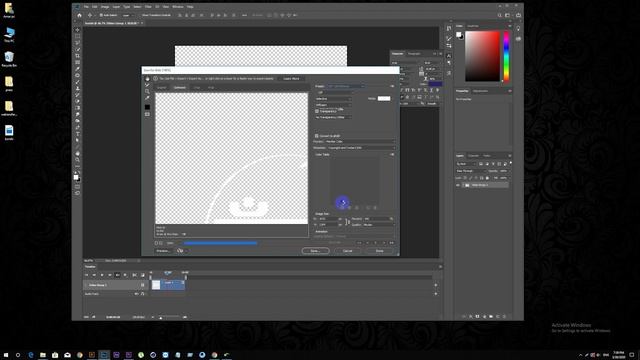This screenshot has height=360, width=640.
Task: Select the Hand tool in main toolbar
Action: 78,153
